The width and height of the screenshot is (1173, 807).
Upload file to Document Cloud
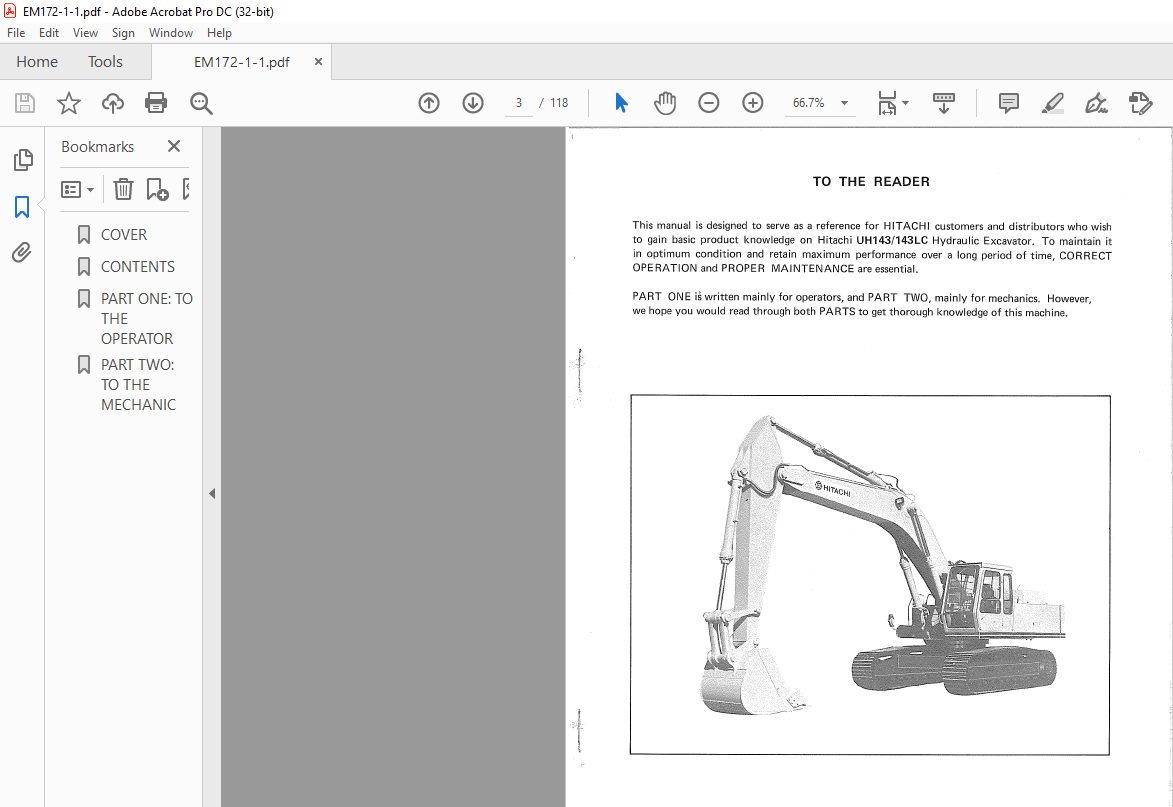point(113,102)
